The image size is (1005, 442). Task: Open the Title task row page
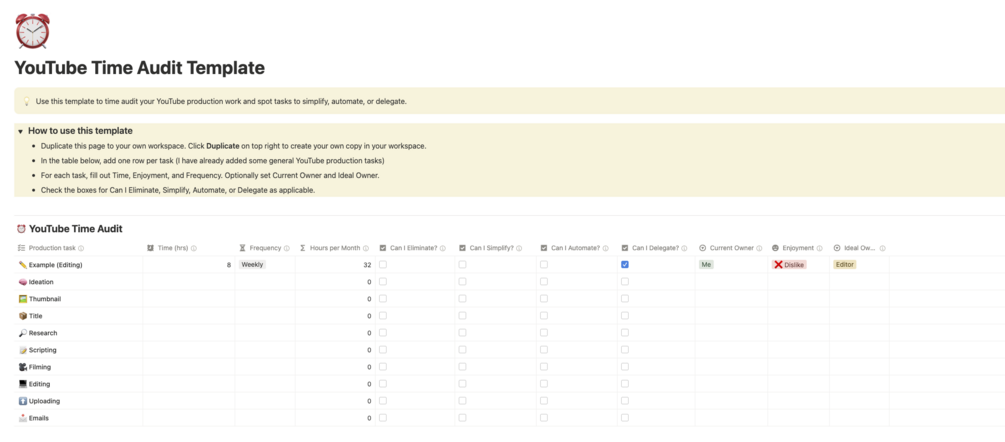pyautogui.click(x=36, y=316)
